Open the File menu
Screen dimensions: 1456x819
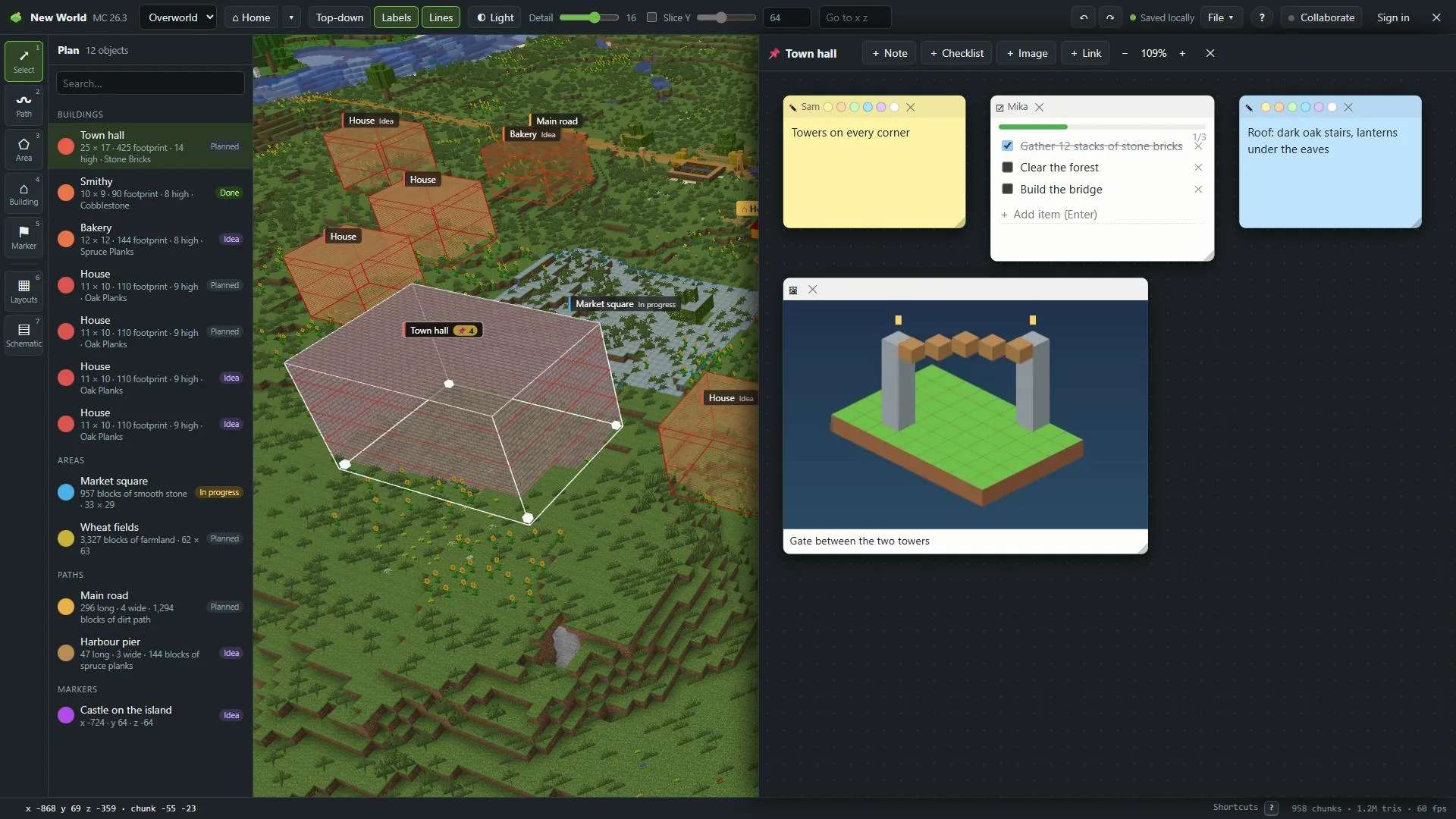pos(1221,17)
